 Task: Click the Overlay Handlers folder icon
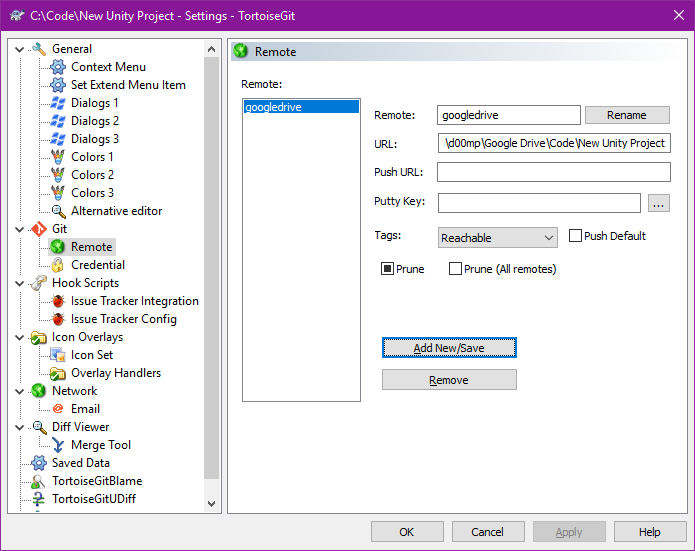tap(58, 373)
